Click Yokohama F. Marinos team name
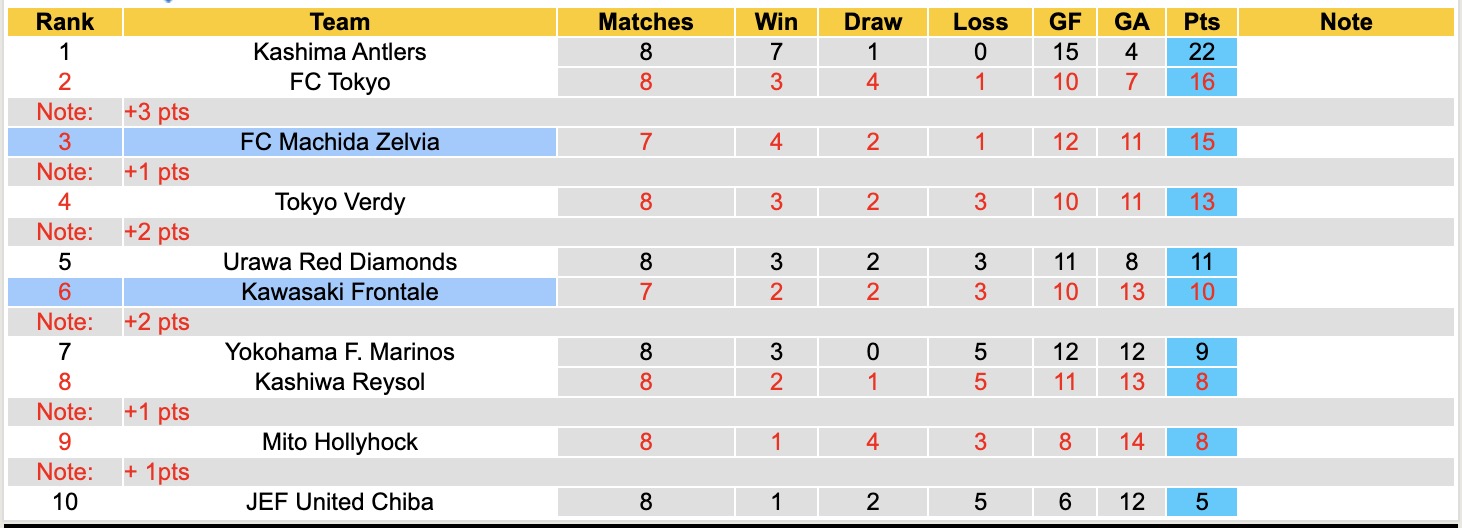This screenshot has height=528, width=1462. [339, 352]
